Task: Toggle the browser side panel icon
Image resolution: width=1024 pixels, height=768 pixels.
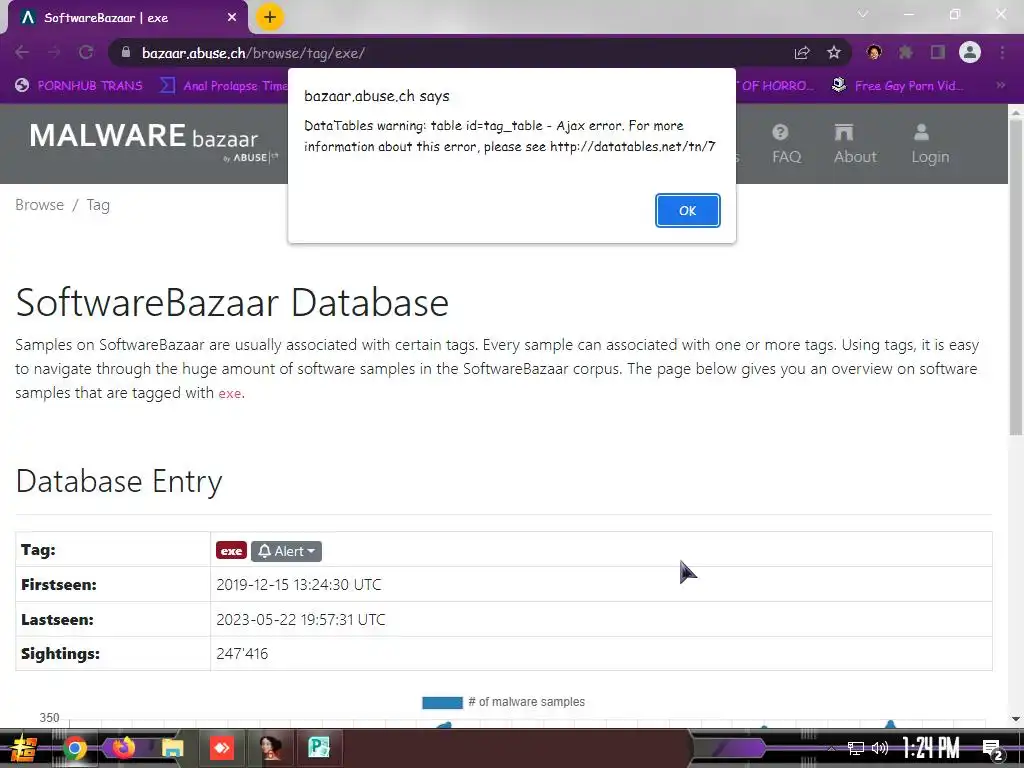Action: click(938, 52)
